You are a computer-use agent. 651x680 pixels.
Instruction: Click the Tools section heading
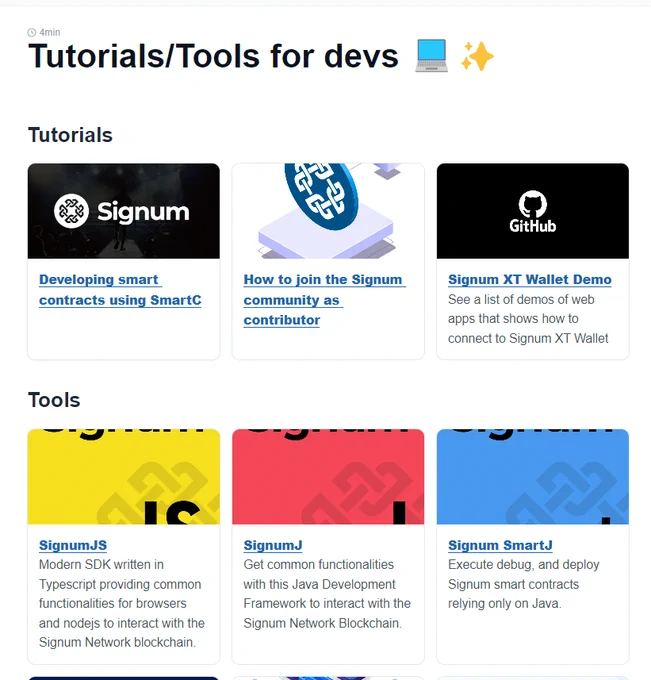[54, 400]
